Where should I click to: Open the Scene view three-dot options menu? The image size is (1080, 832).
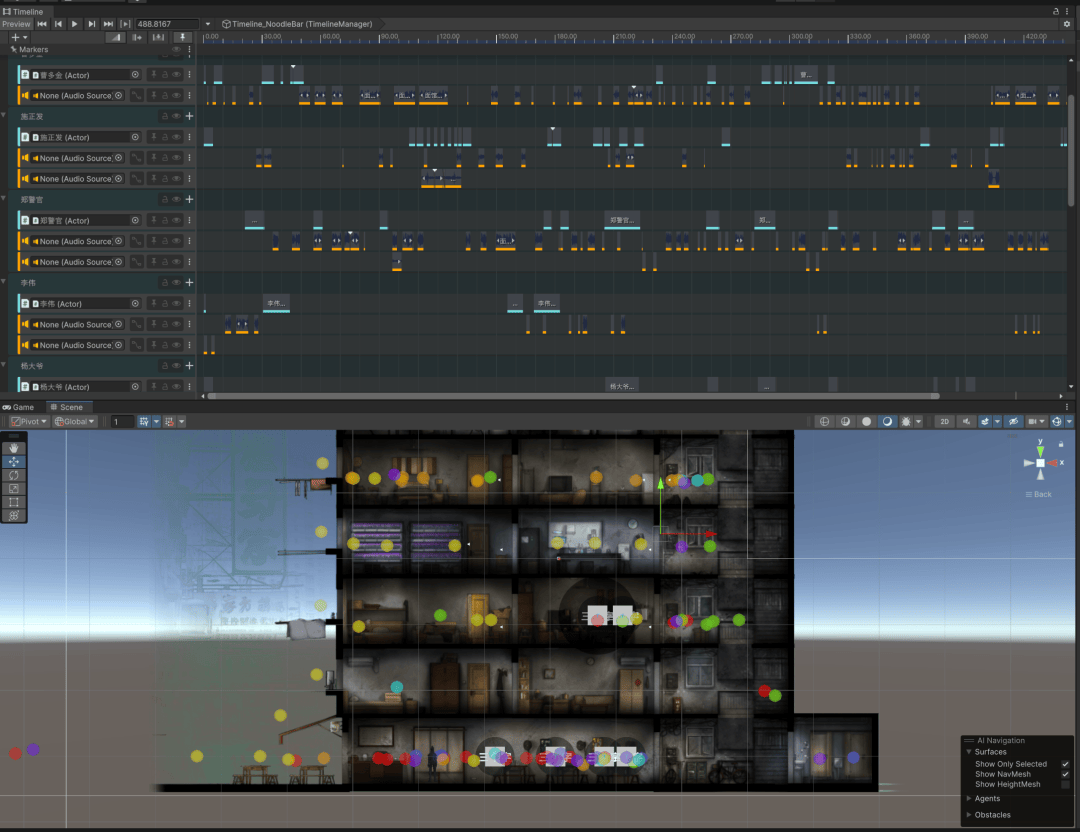(x=1068, y=407)
